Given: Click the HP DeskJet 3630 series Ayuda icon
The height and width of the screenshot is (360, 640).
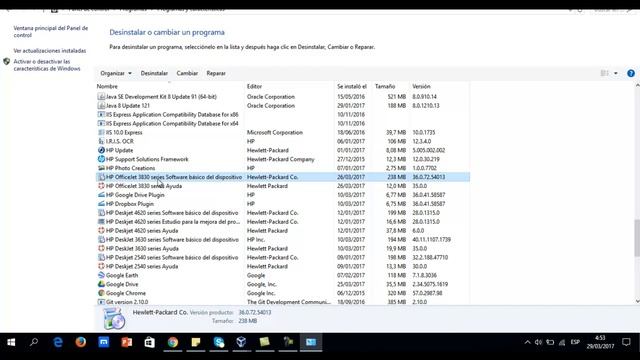Looking at the screenshot, I should pyautogui.click(x=101, y=248).
